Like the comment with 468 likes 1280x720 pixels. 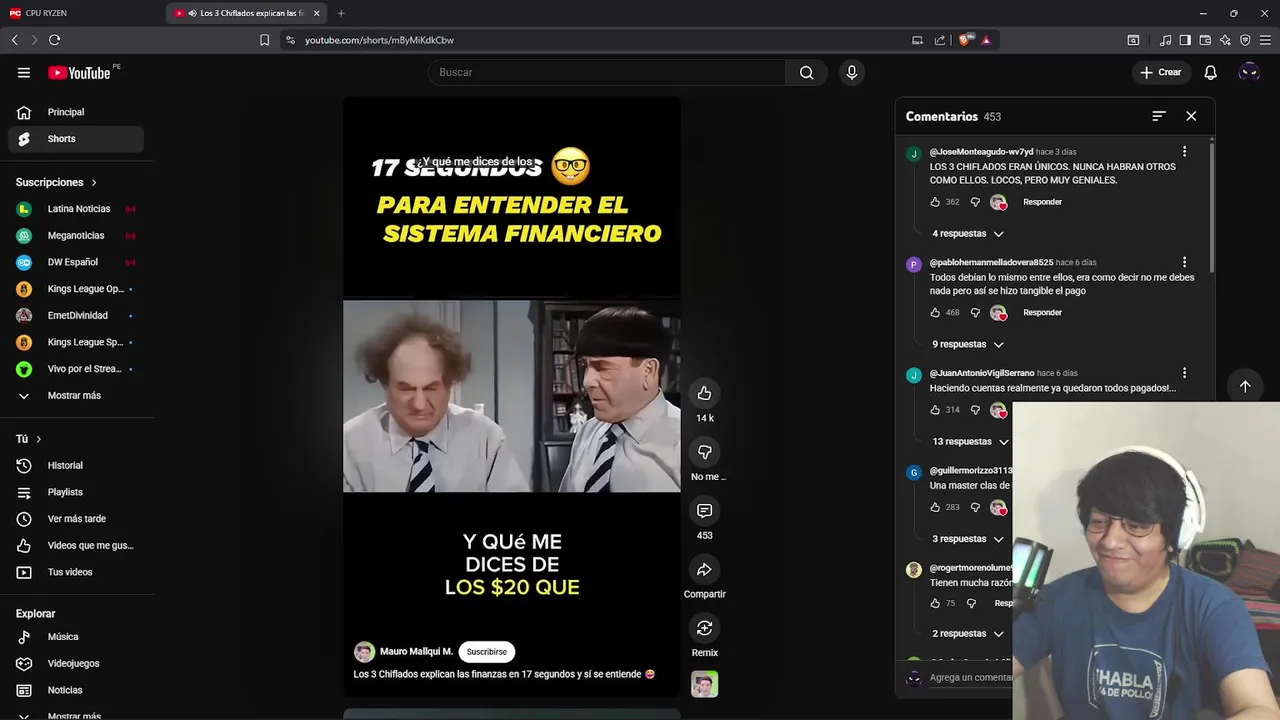point(935,313)
